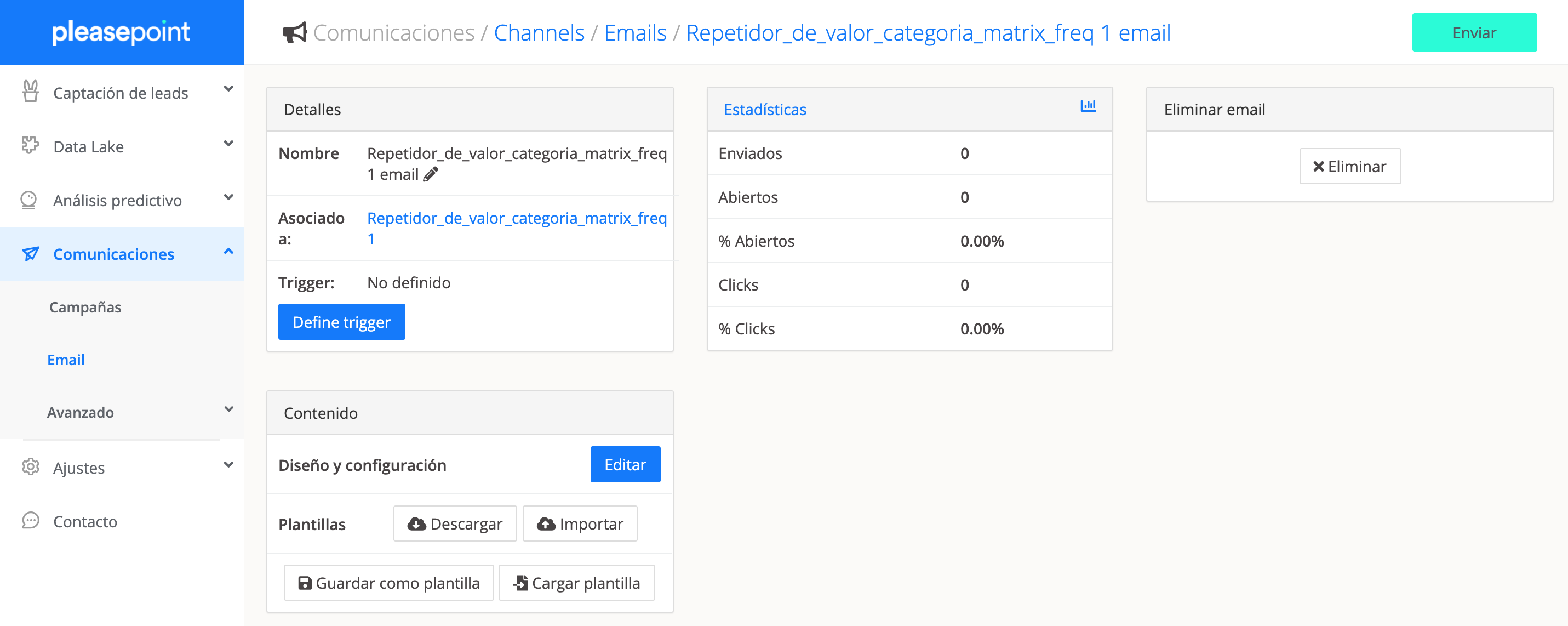Image resolution: width=1568 pixels, height=626 pixels.
Task: Click the Ajustes gear icon
Action: click(31, 467)
